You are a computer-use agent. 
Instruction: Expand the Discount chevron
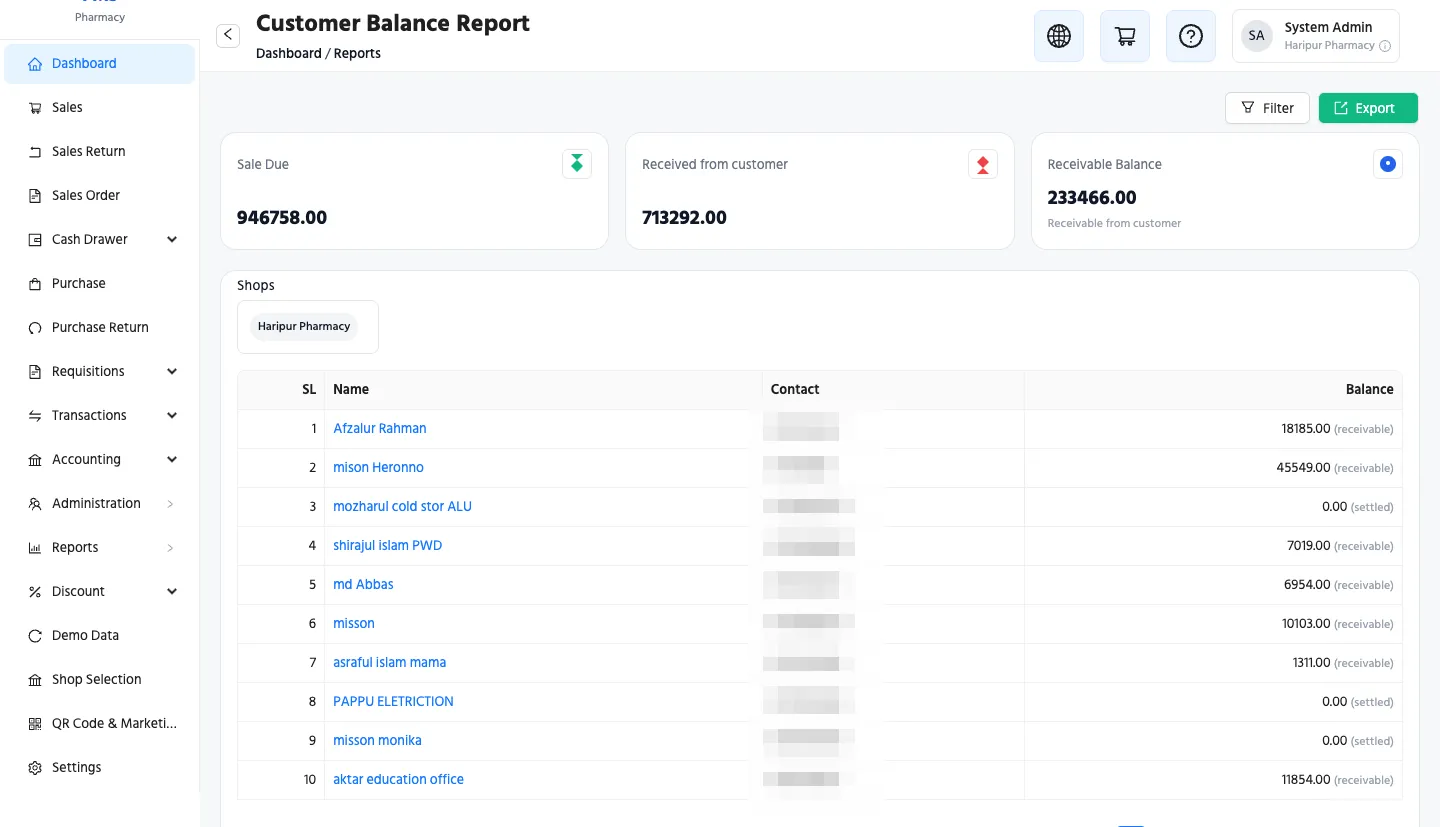click(x=172, y=592)
